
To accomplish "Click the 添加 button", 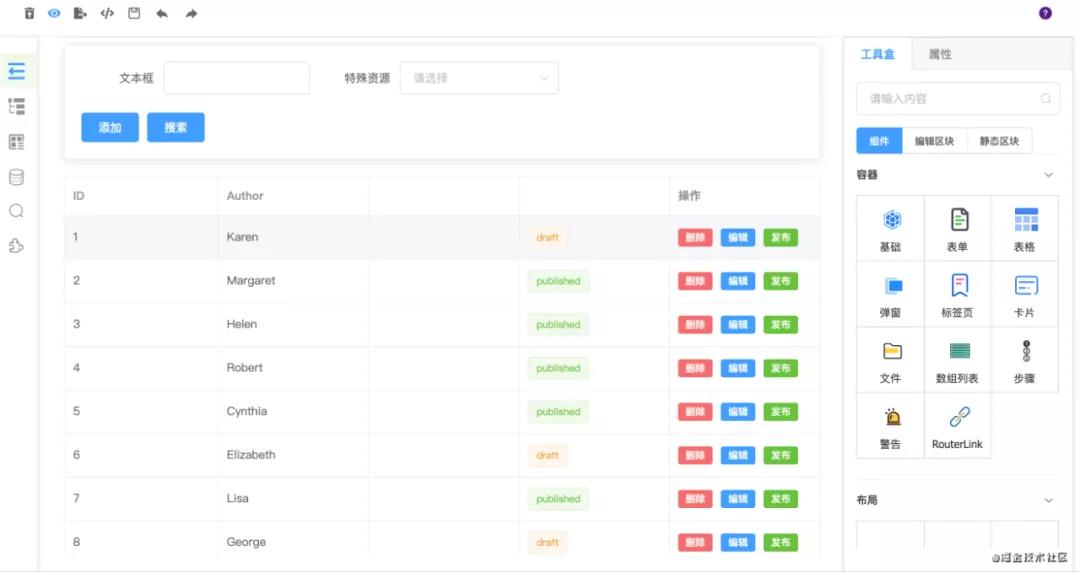I will (110, 127).
